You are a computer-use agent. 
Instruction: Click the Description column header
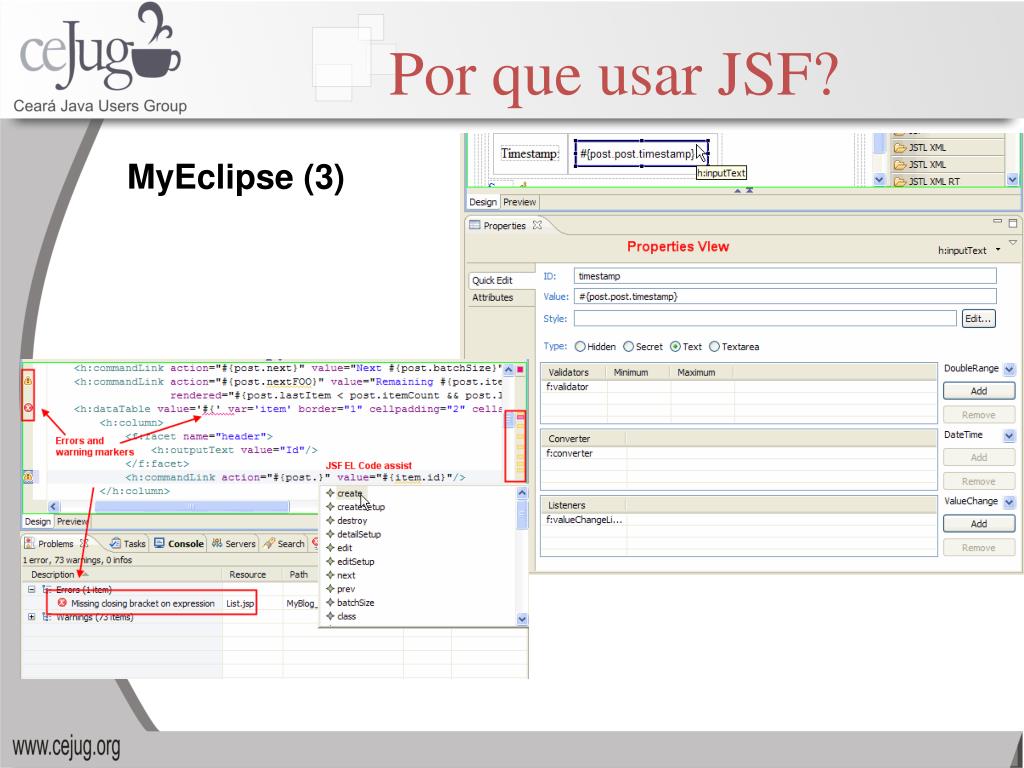click(53, 575)
